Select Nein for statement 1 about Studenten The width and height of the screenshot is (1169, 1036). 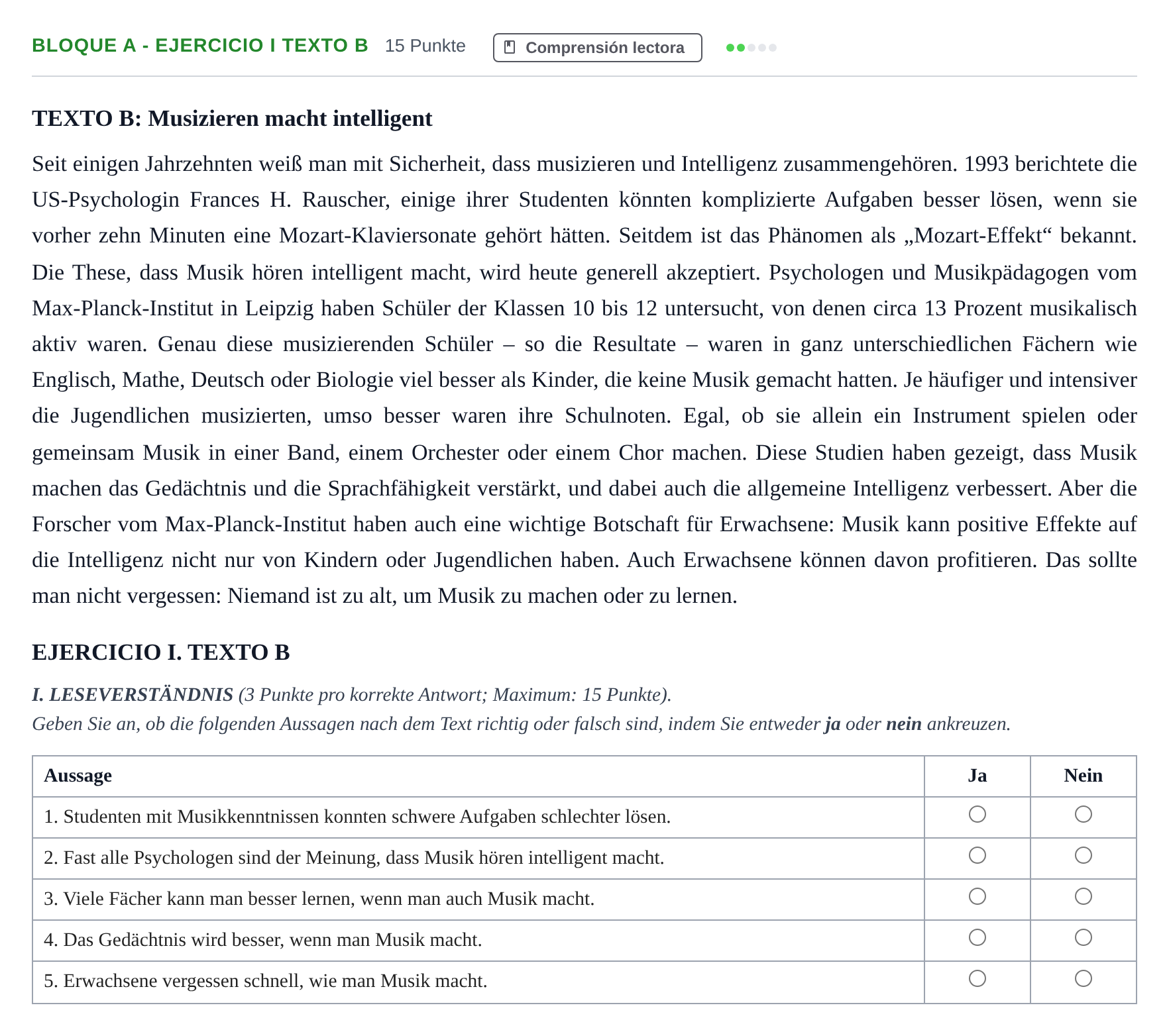point(1084,814)
